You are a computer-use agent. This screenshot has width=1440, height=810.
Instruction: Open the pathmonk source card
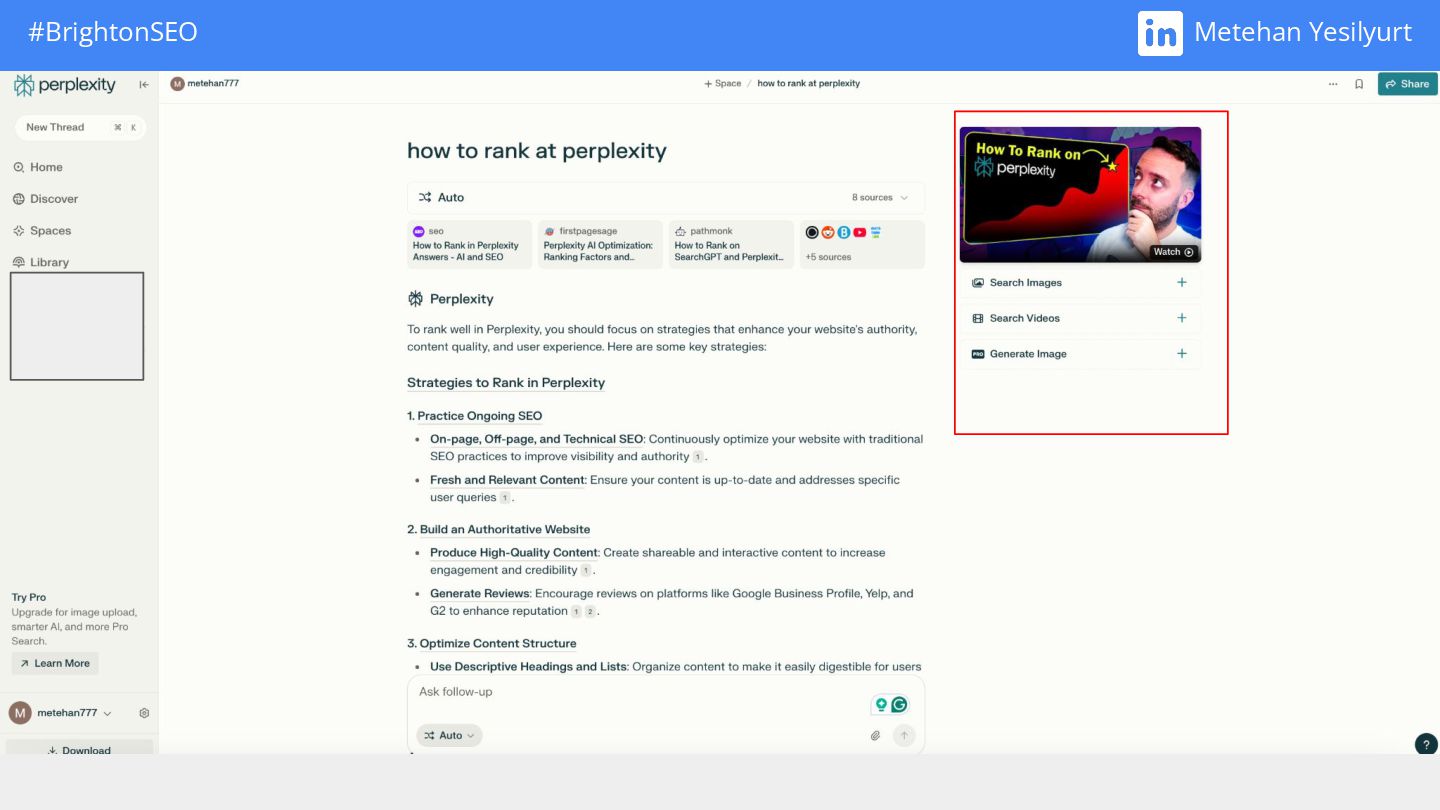[731, 244]
